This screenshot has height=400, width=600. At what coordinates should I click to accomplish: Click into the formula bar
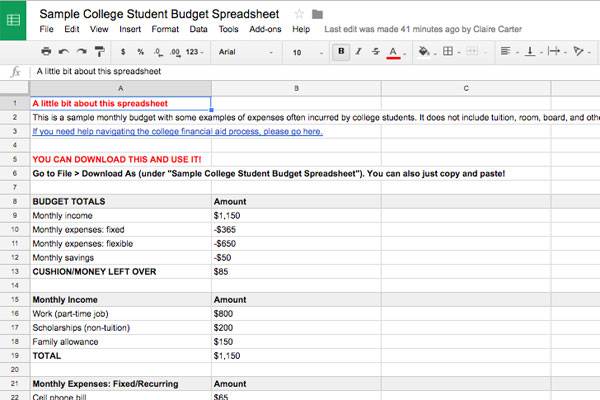click(314, 71)
